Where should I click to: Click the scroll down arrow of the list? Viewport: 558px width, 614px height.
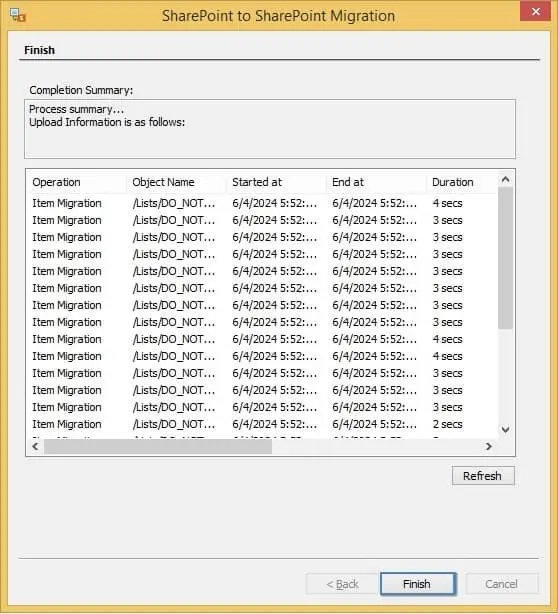pos(505,430)
